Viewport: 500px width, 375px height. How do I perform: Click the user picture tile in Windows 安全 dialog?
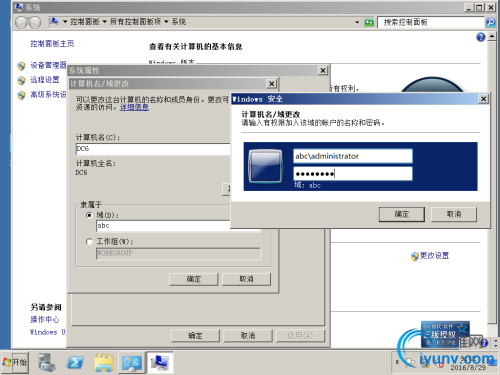(x=265, y=166)
